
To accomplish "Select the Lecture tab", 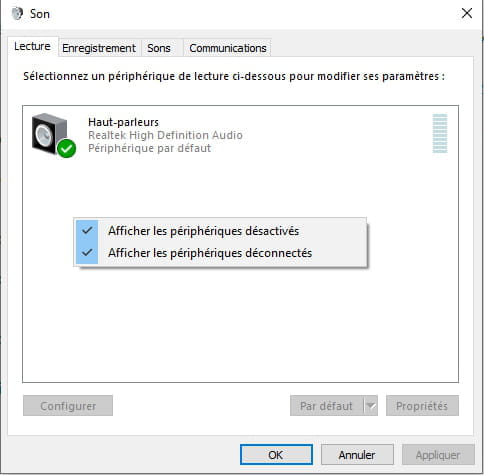I will [32, 46].
